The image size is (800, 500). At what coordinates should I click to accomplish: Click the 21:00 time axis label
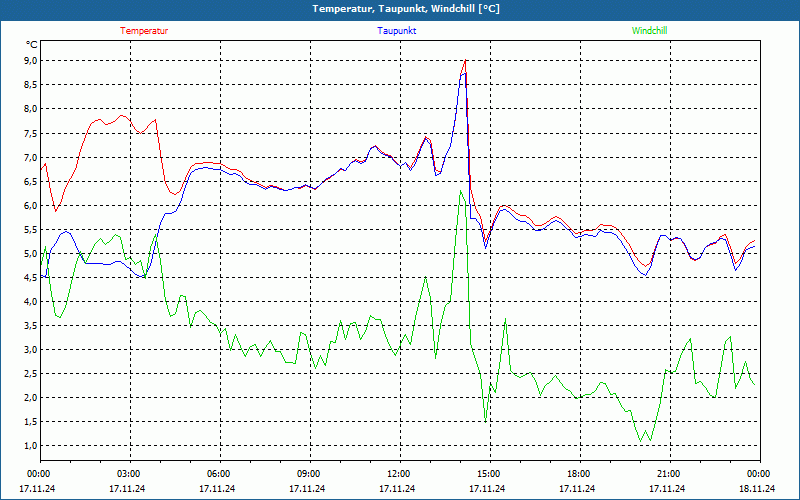point(667,474)
